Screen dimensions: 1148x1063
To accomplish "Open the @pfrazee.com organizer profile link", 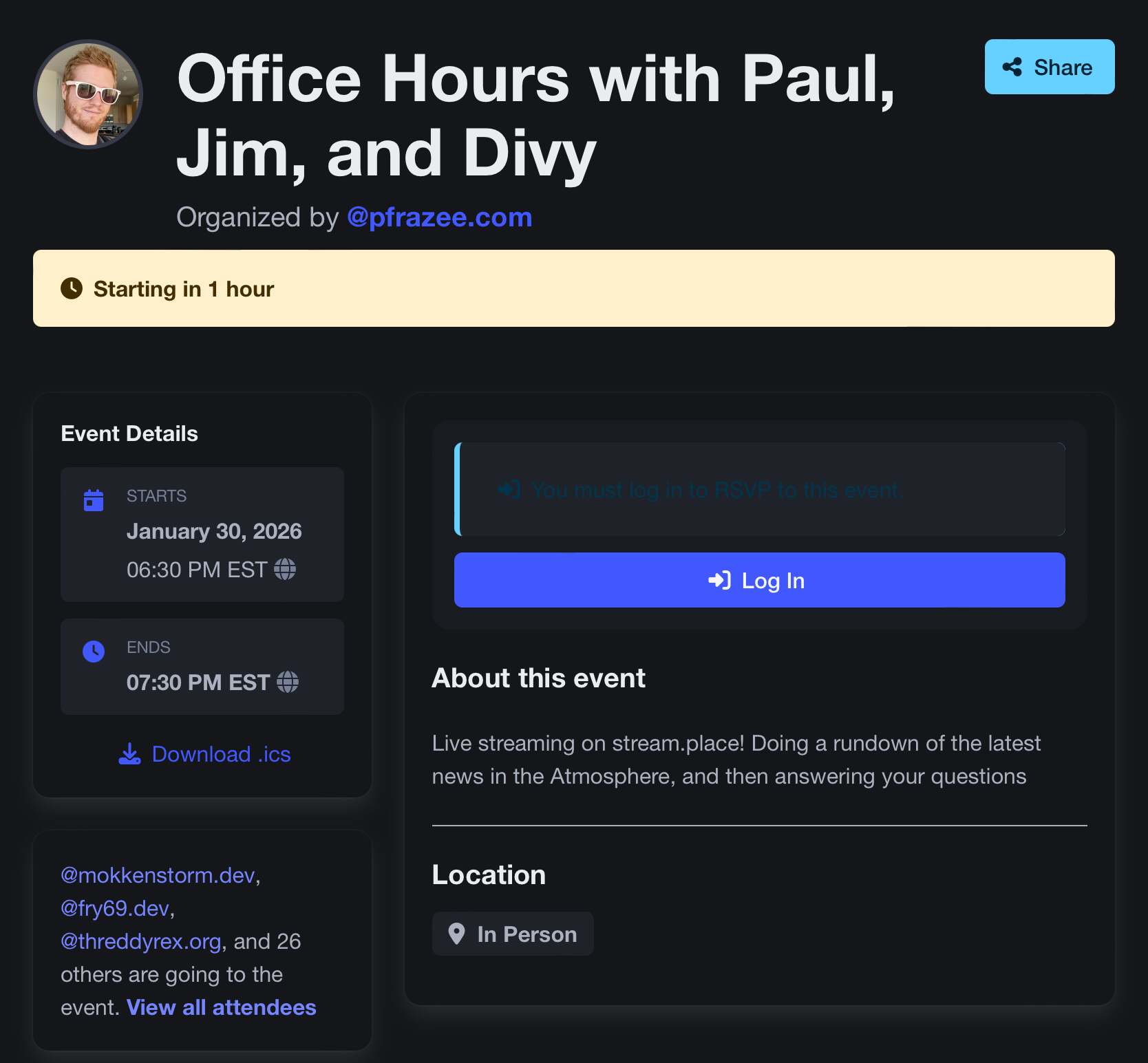I will pos(439,217).
